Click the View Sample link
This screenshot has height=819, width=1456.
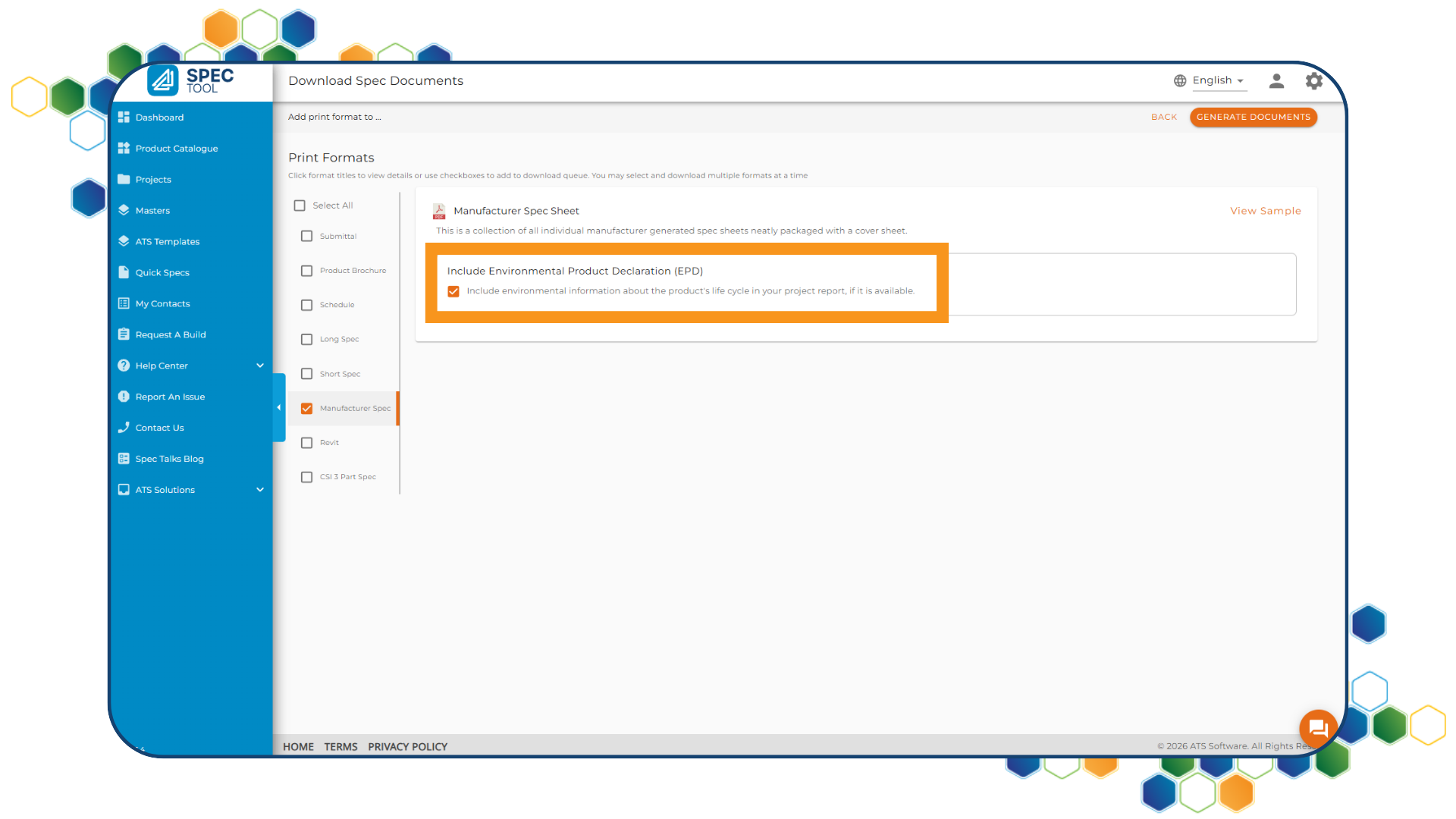tap(1265, 211)
